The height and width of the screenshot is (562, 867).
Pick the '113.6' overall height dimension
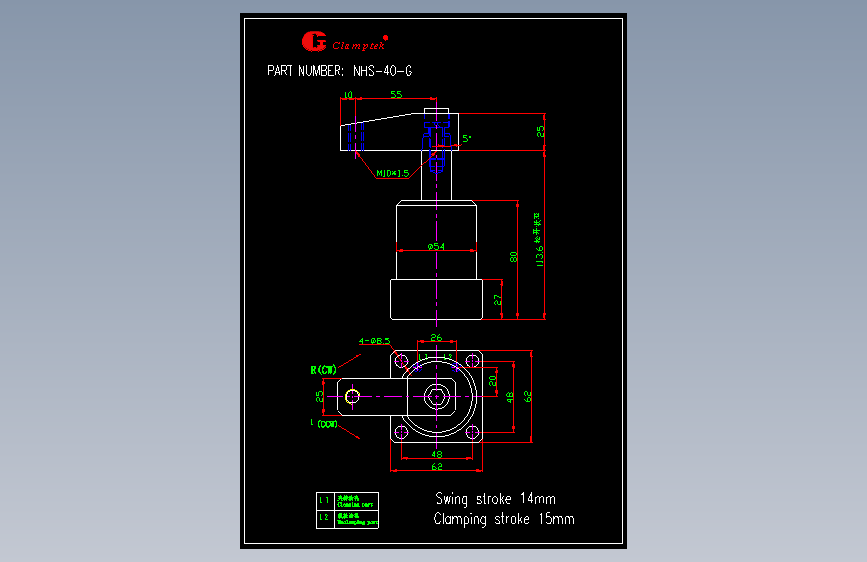click(540, 256)
